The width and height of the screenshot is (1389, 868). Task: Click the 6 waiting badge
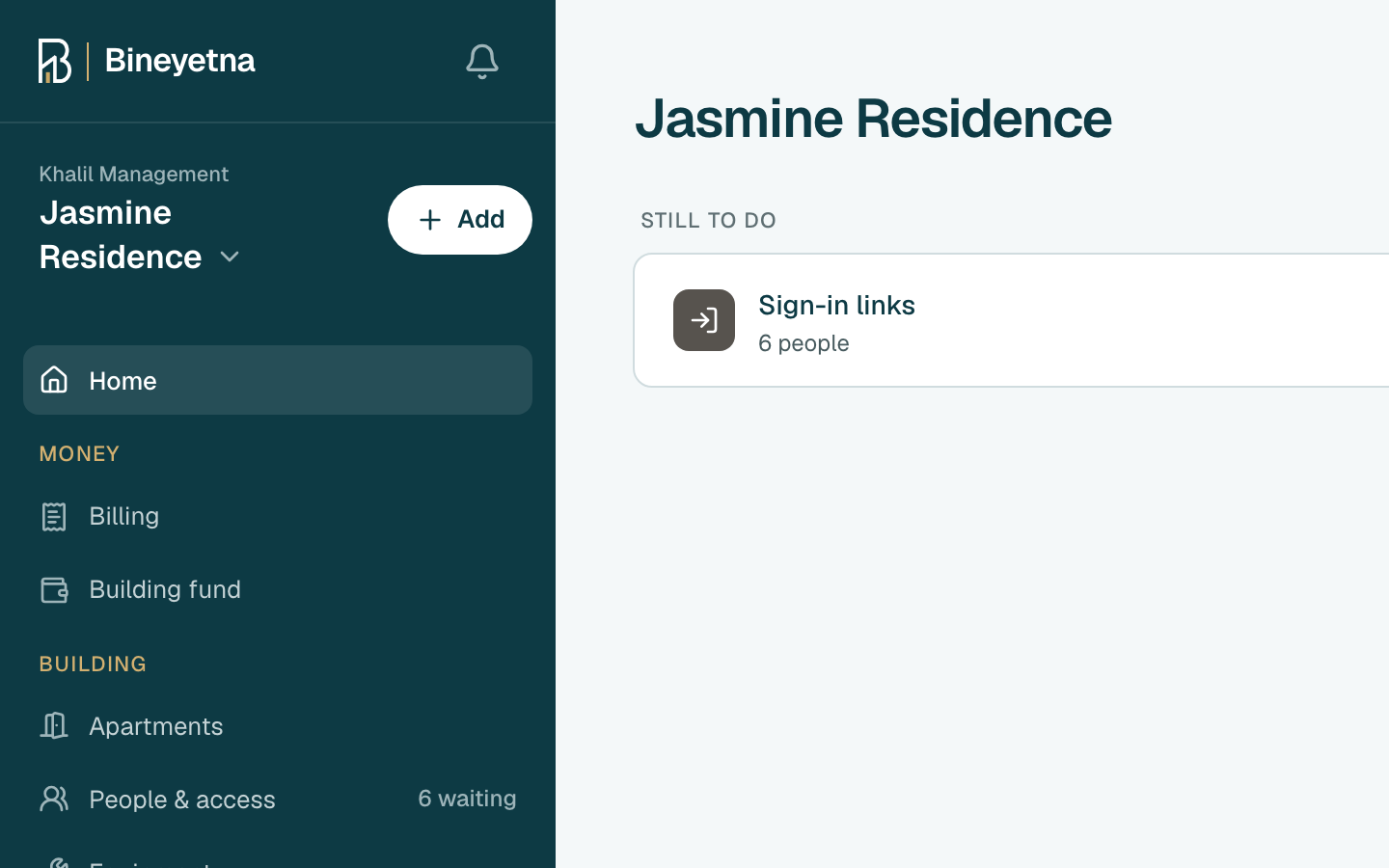[x=467, y=799]
